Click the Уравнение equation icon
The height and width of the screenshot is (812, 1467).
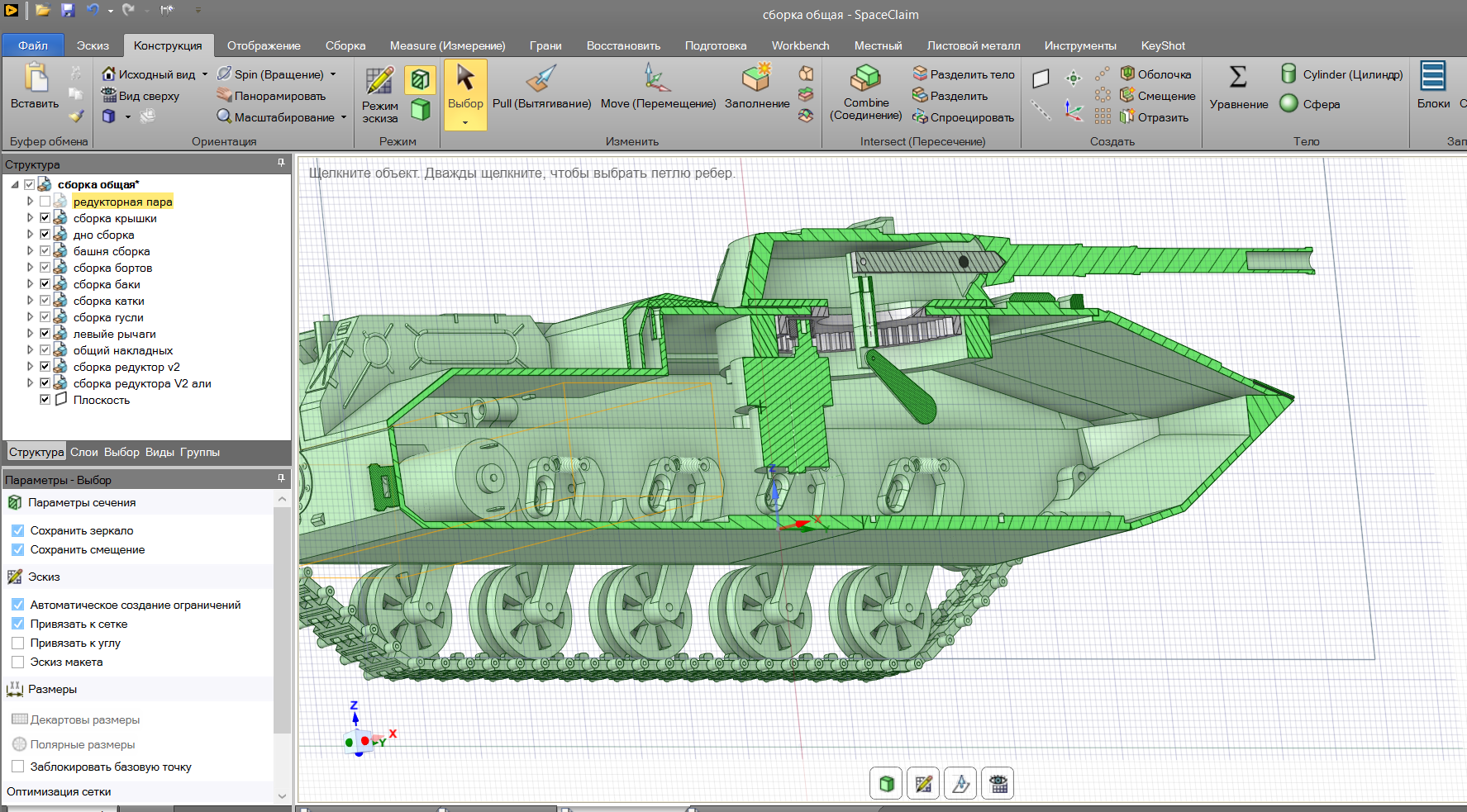click(1238, 88)
